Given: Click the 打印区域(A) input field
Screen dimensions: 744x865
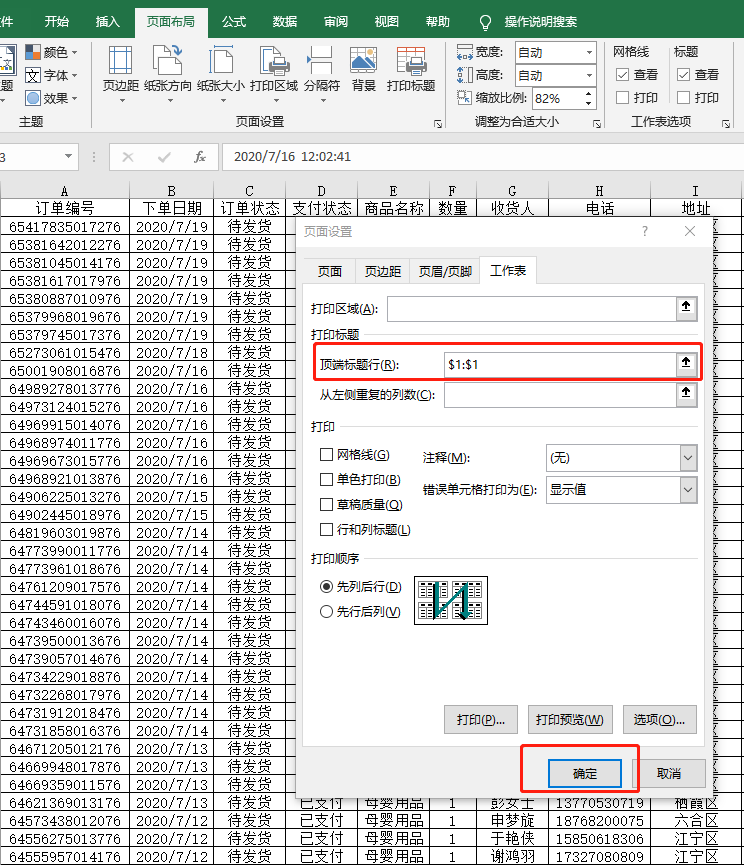Looking at the screenshot, I should point(532,308).
